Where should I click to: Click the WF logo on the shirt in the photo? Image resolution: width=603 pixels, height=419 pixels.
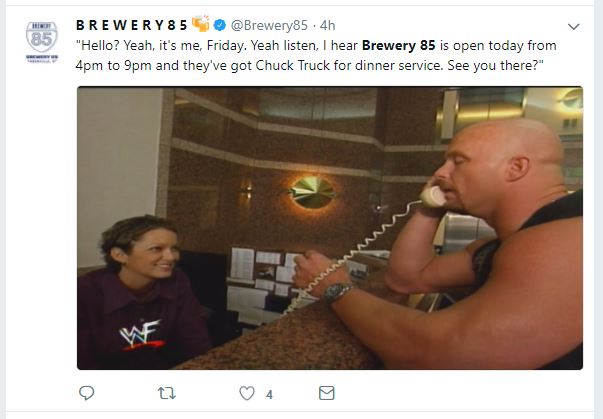pyautogui.click(x=141, y=334)
